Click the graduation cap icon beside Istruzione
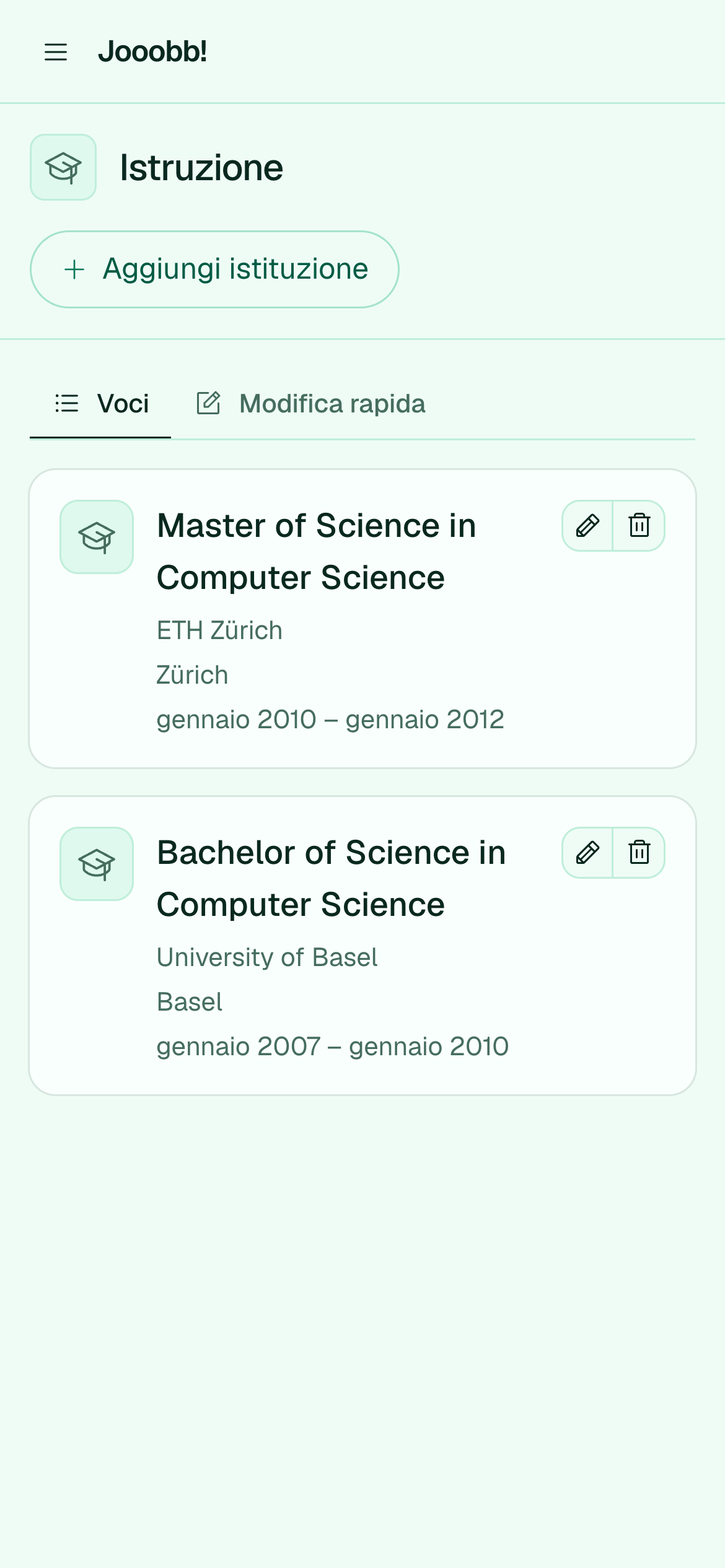725x1568 pixels. click(63, 167)
